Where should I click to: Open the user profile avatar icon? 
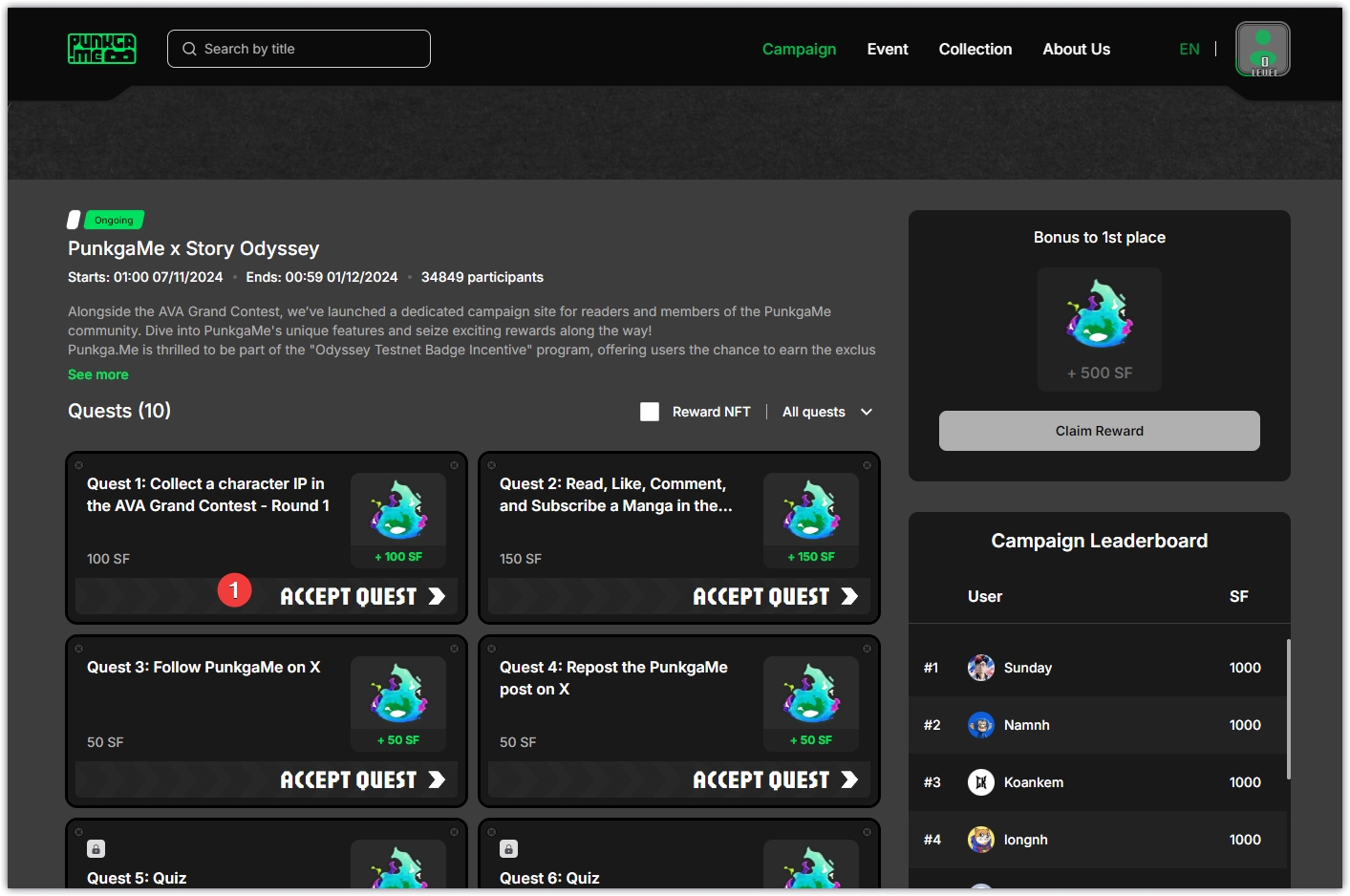pyautogui.click(x=1262, y=49)
